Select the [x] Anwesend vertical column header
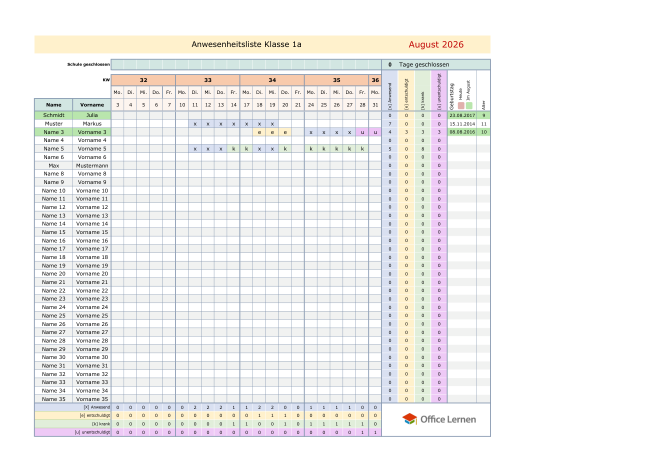Image resolution: width=650 pixels, height=460 pixels. click(x=390, y=91)
